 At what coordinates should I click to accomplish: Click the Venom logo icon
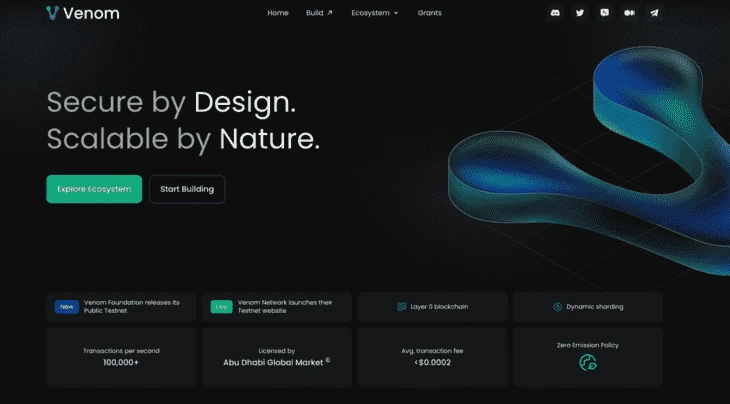tap(53, 13)
